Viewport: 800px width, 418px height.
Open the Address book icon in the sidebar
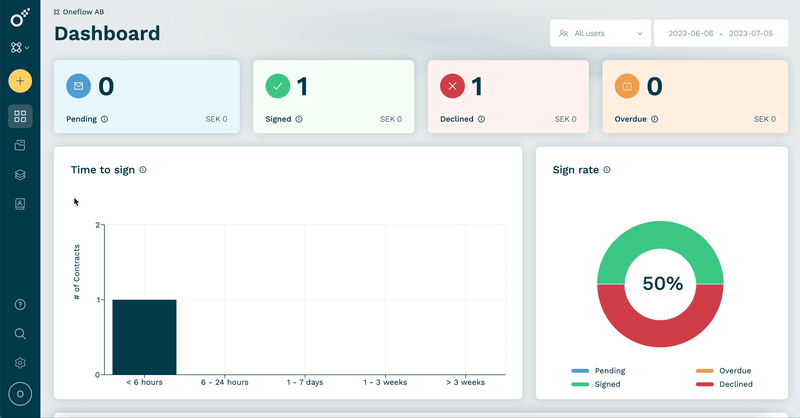[x=20, y=204]
